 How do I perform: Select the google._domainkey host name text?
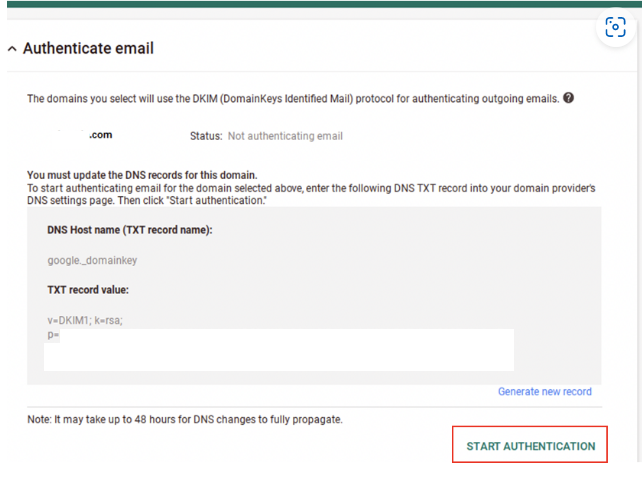(x=92, y=260)
